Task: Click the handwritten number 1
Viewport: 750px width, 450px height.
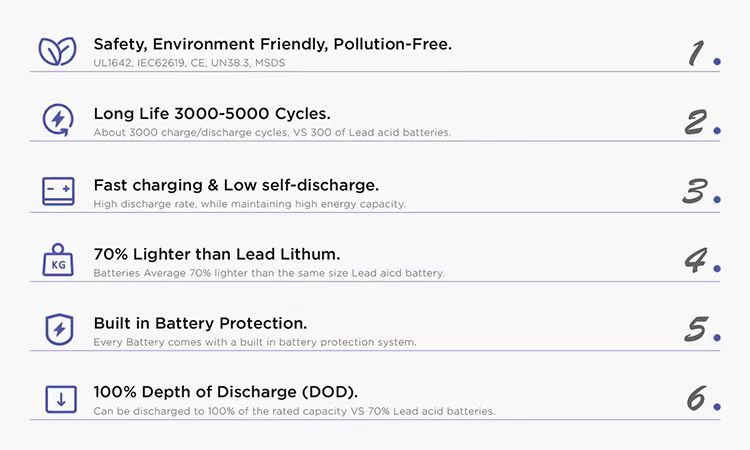Action: point(696,53)
